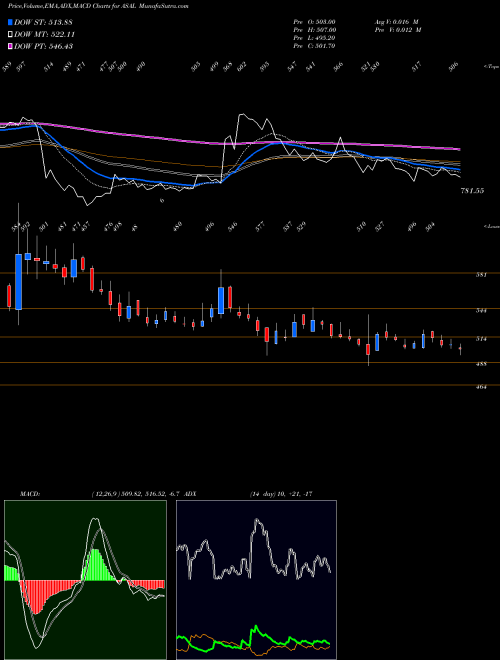
Task: Click the blue DOW ST legend swatch
Action: pyautogui.click(x=11, y=22)
